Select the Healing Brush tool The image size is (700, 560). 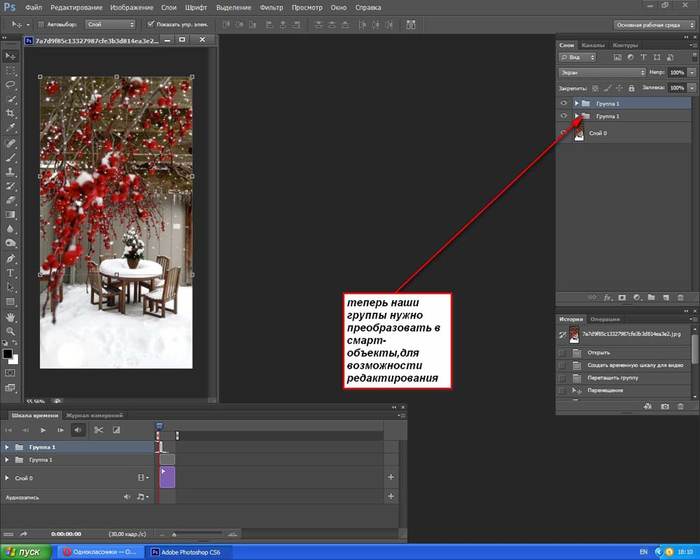point(10,143)
